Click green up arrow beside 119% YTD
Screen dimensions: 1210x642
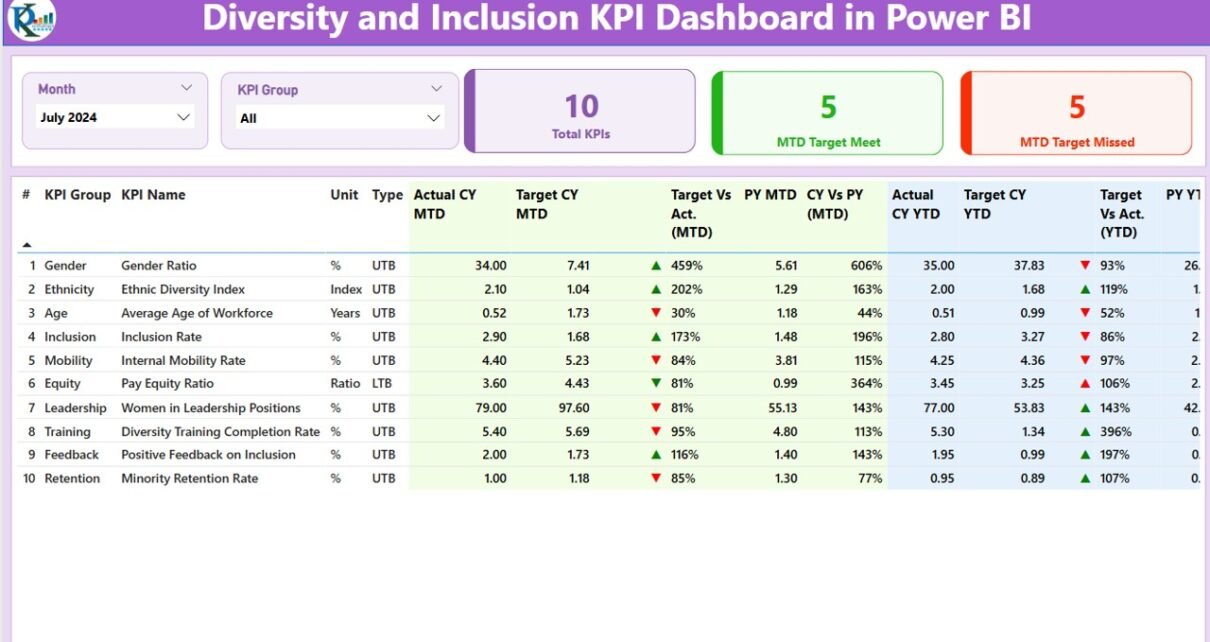click(1085, 289)
